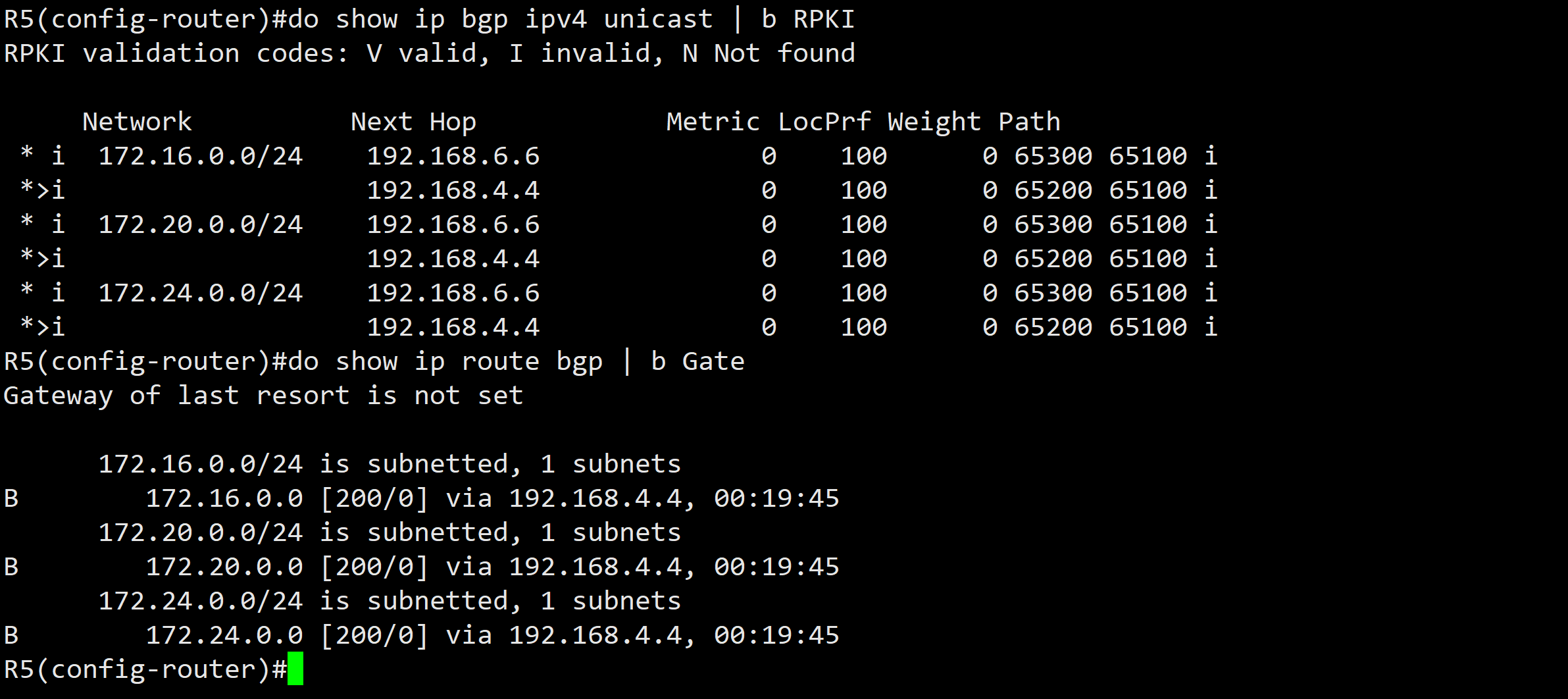Click the green cursor at the prompt
Screen dimensions: 1568x699
click(295, 669)
